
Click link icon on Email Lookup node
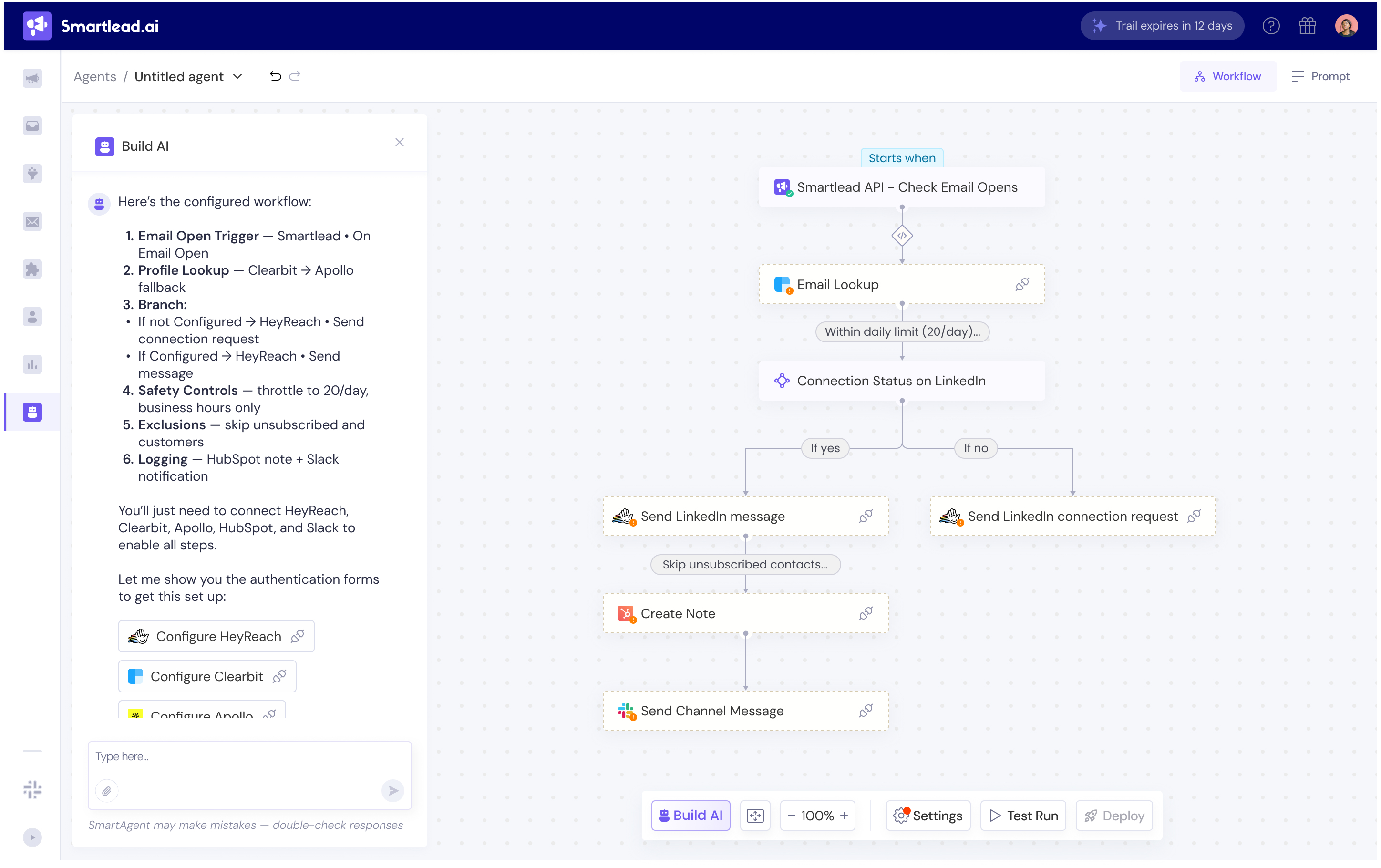[1022, 285]
